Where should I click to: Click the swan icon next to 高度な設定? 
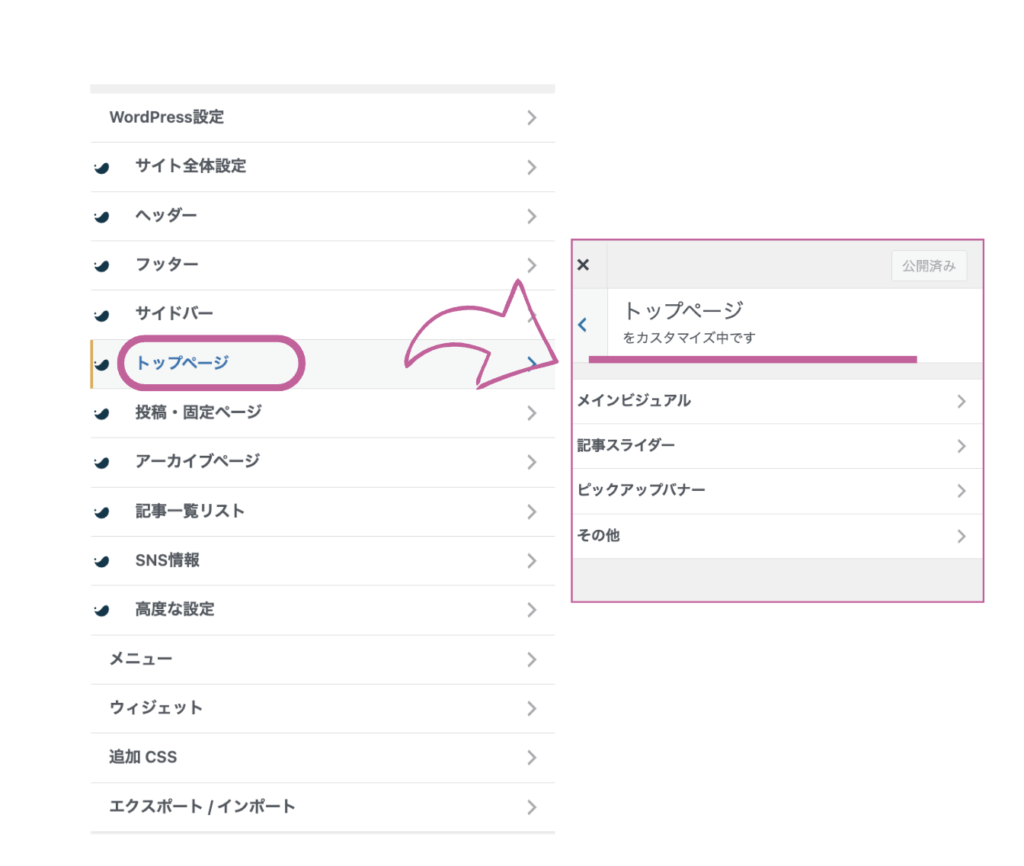[101, 610]
